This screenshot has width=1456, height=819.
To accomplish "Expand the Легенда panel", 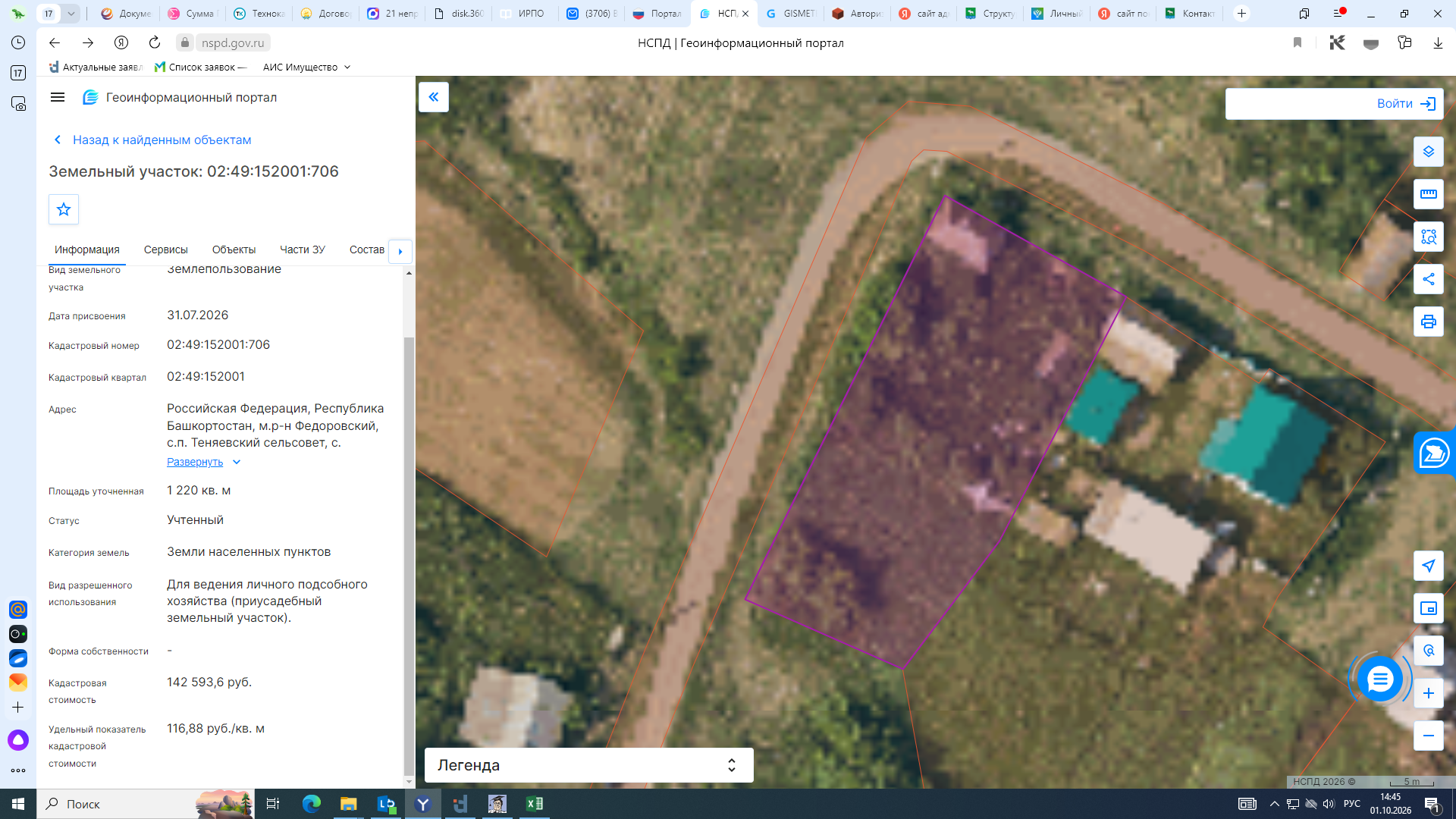I will pos(588,765).
